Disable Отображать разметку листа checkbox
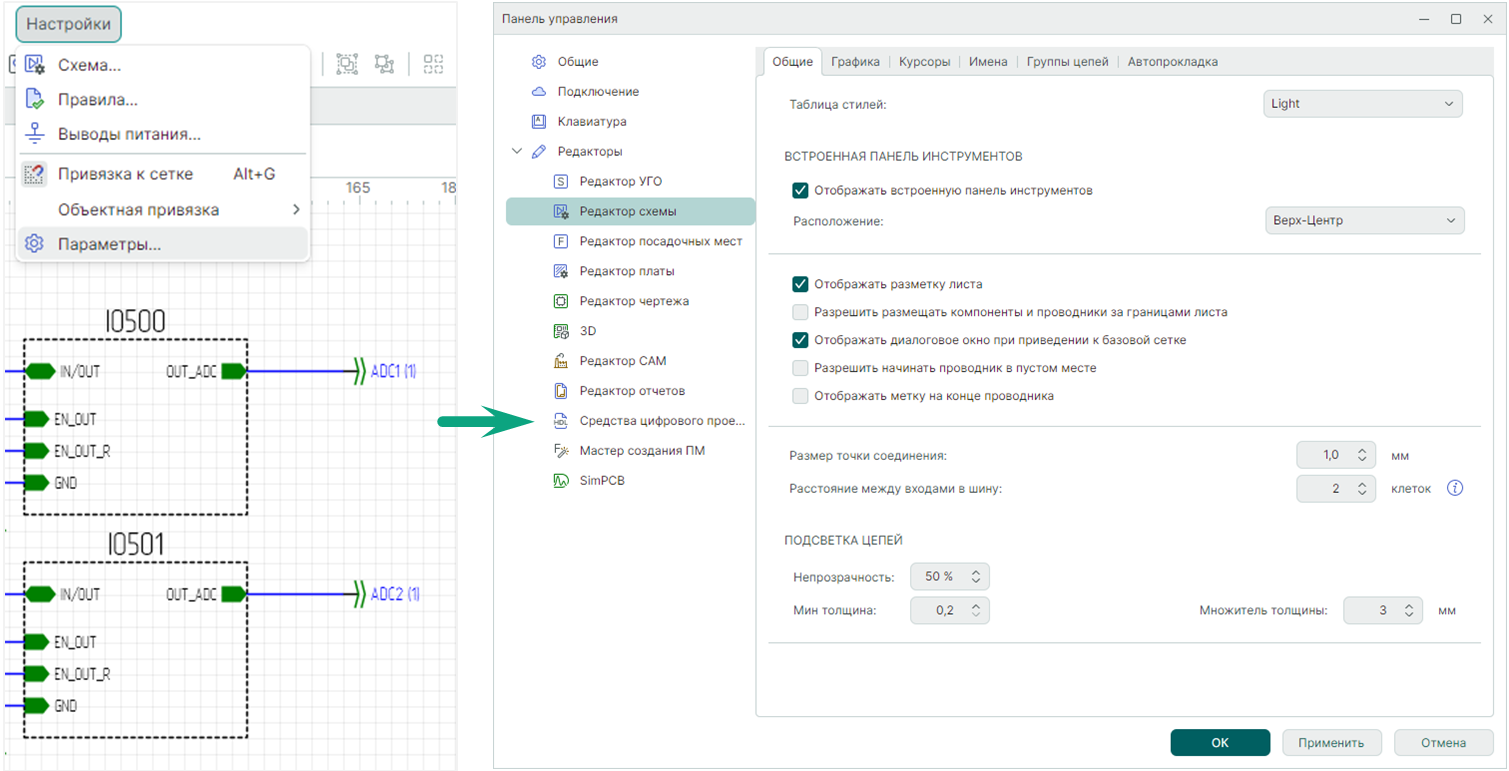Screen dimensions: 1509x771 [800, 284]
